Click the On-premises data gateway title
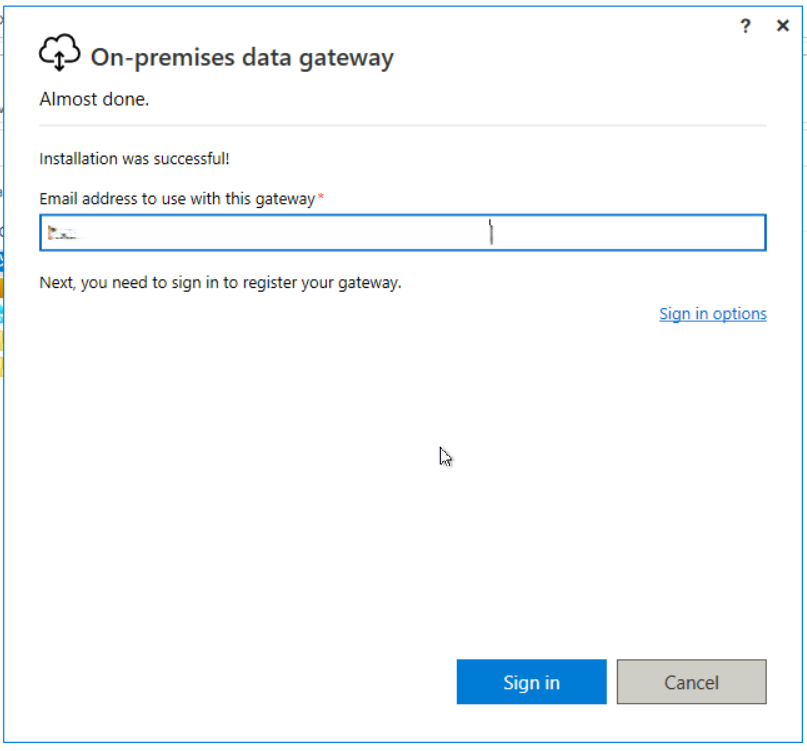This screenshot has height=751, width=807. click(242, 58)
